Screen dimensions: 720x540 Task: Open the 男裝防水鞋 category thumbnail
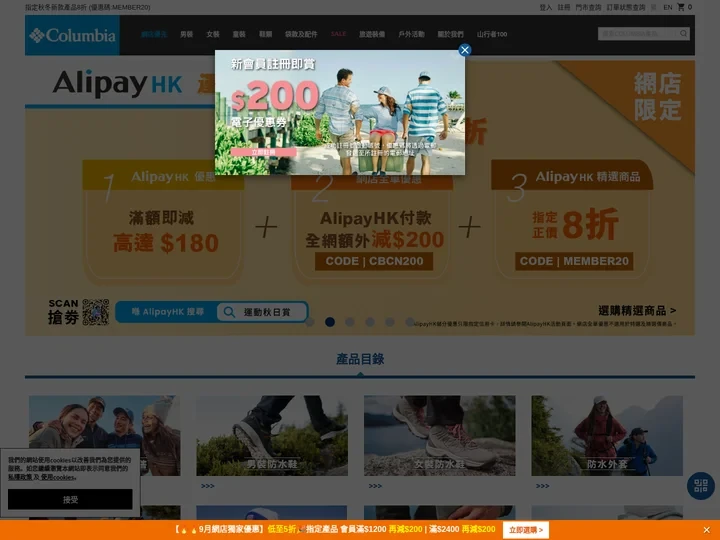pos(272,436)
